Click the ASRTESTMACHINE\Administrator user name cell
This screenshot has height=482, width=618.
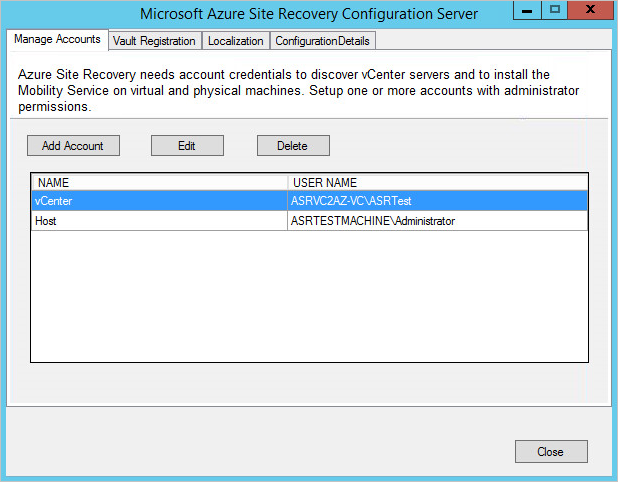pos(437,221)
